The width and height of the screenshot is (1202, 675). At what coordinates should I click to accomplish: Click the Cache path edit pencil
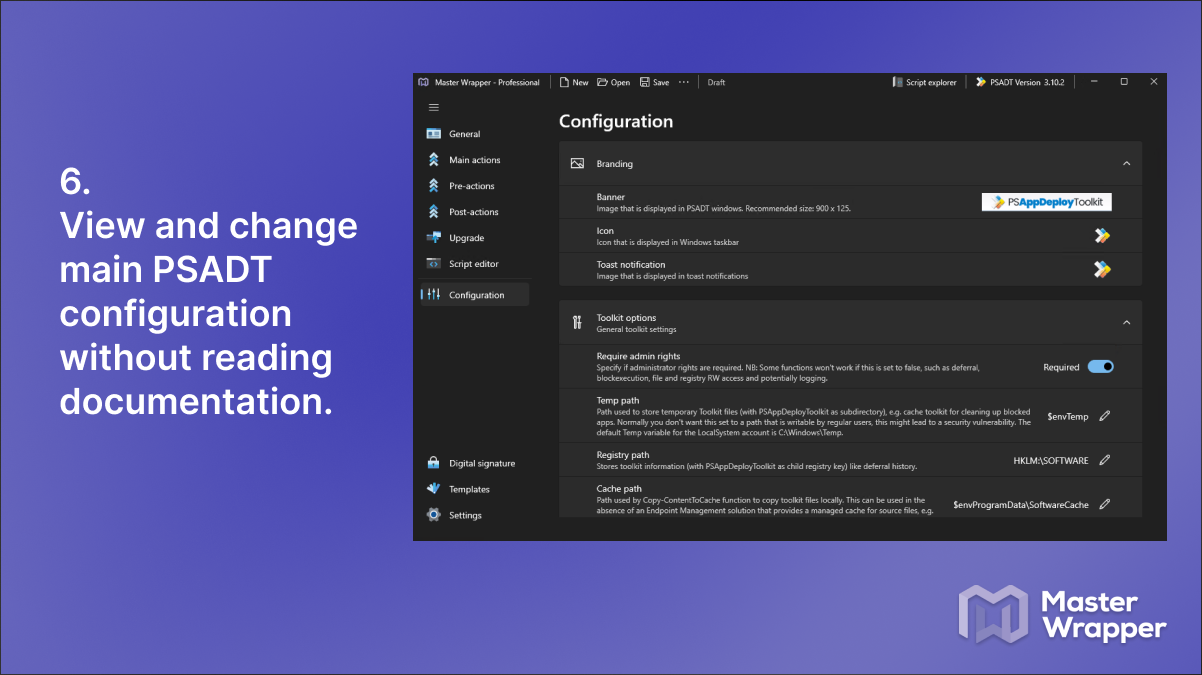pos(1104,505)
